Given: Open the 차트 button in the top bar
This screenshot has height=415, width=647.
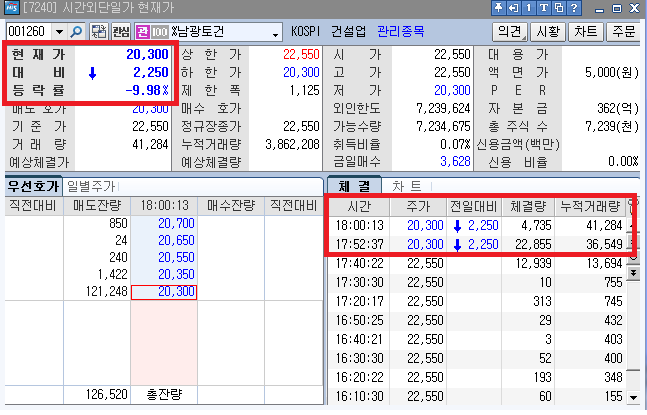Looking at the screenshot, I should pyautogui.click(x=586, y=31).
